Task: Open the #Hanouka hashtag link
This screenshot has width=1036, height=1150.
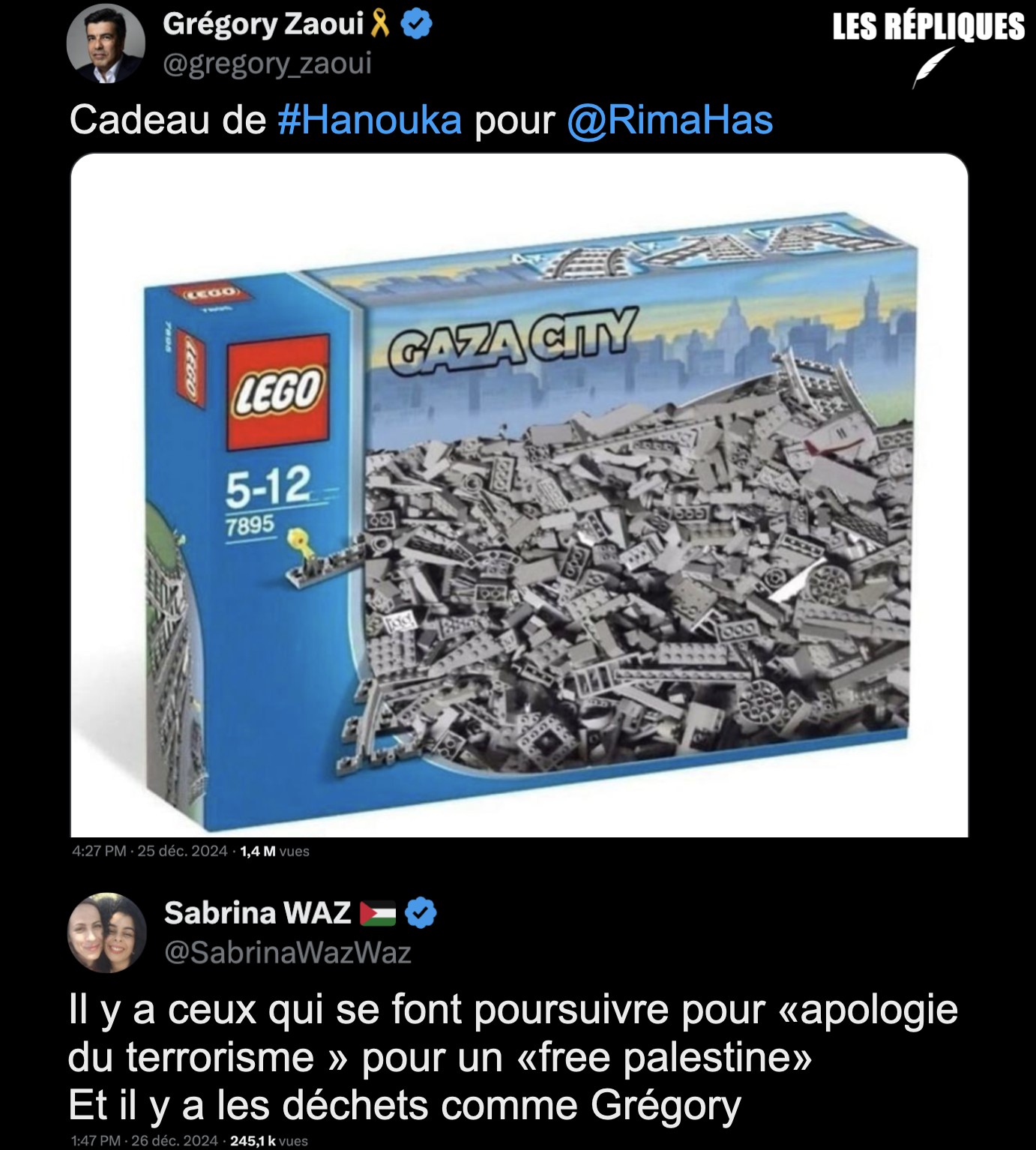Action: [x=370, y=120]
